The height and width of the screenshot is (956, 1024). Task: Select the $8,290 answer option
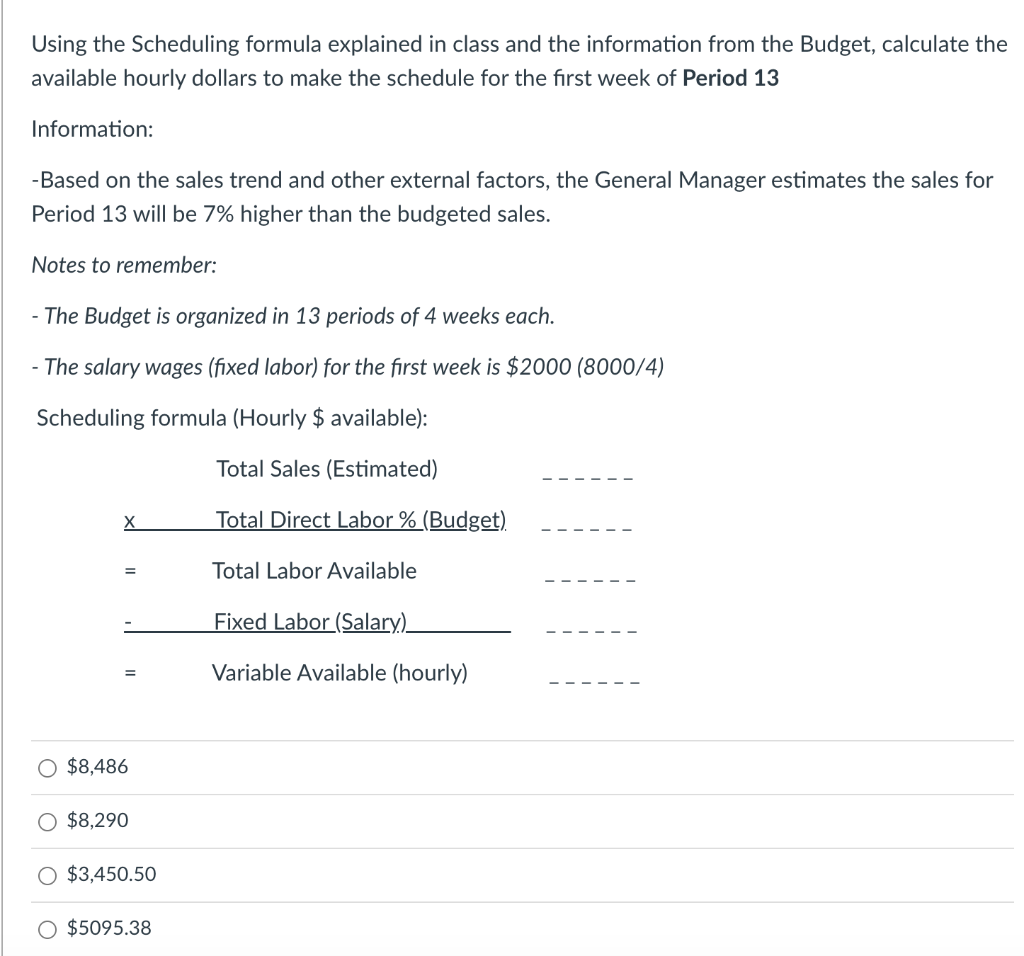pyautogui.click(x=46, y=820)
